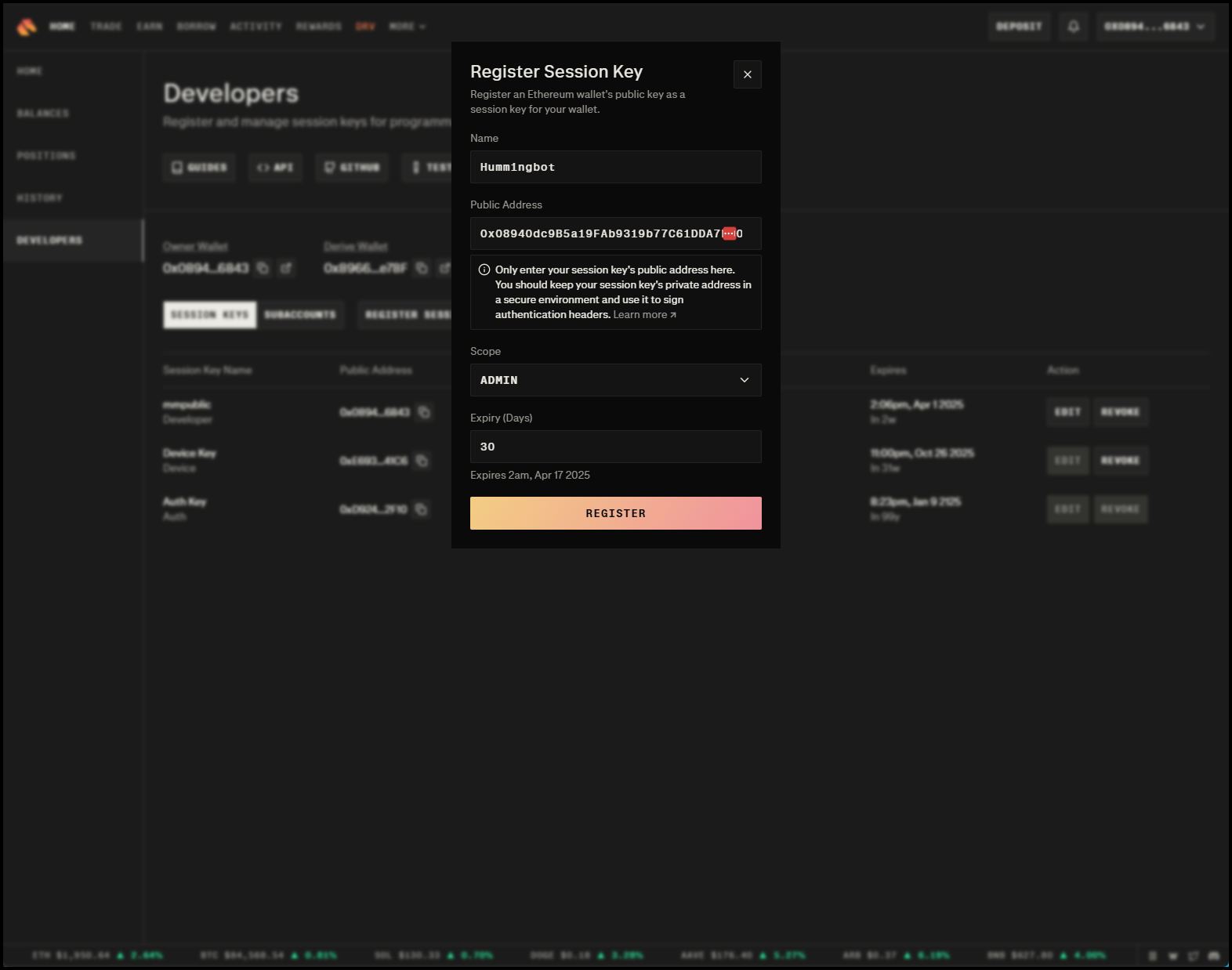The image size is (1232, 970).
Task: Follow the Learn more link
Action: pyautogui.click(x=644, y=315)
